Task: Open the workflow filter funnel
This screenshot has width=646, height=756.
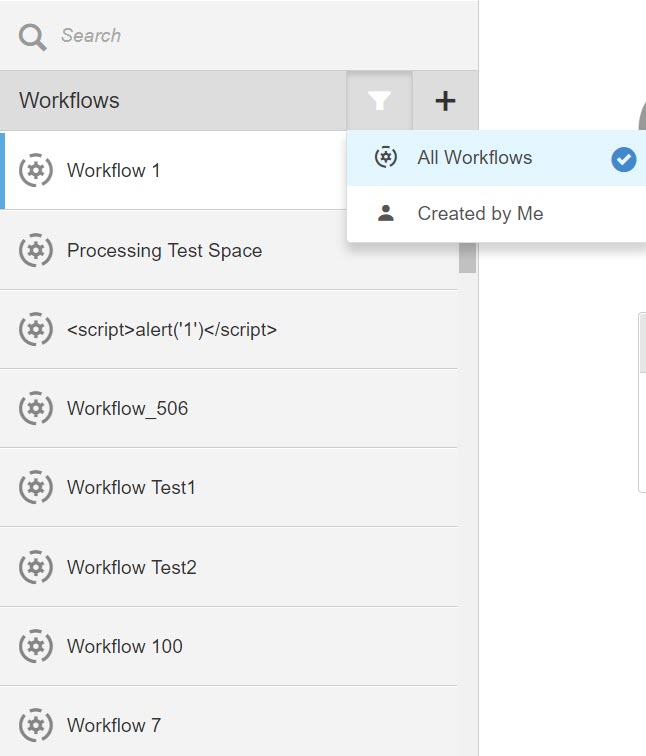Action: (379, 101)
